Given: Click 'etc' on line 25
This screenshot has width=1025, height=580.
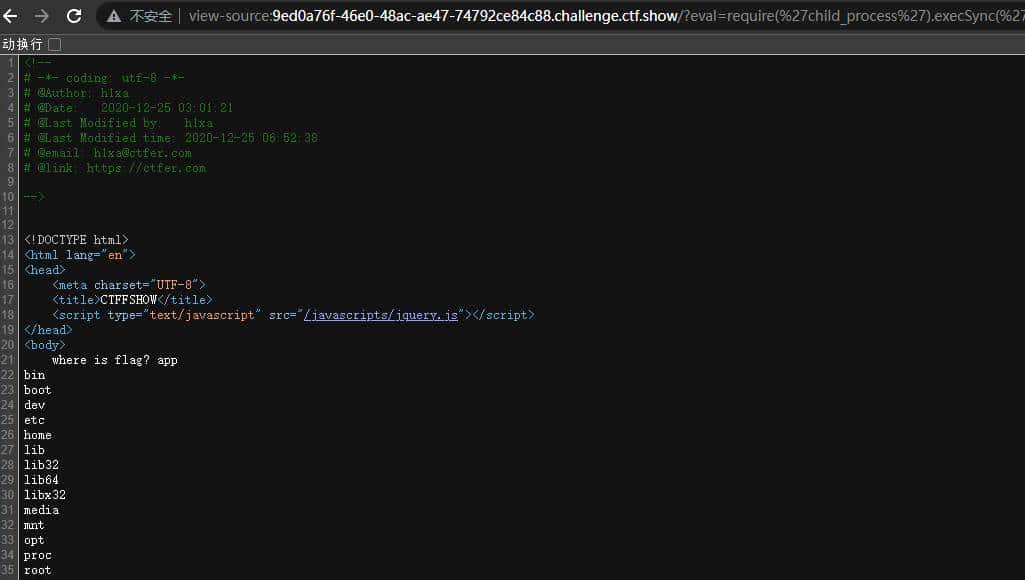Looking at the screenshot, I should click(34, 419).
